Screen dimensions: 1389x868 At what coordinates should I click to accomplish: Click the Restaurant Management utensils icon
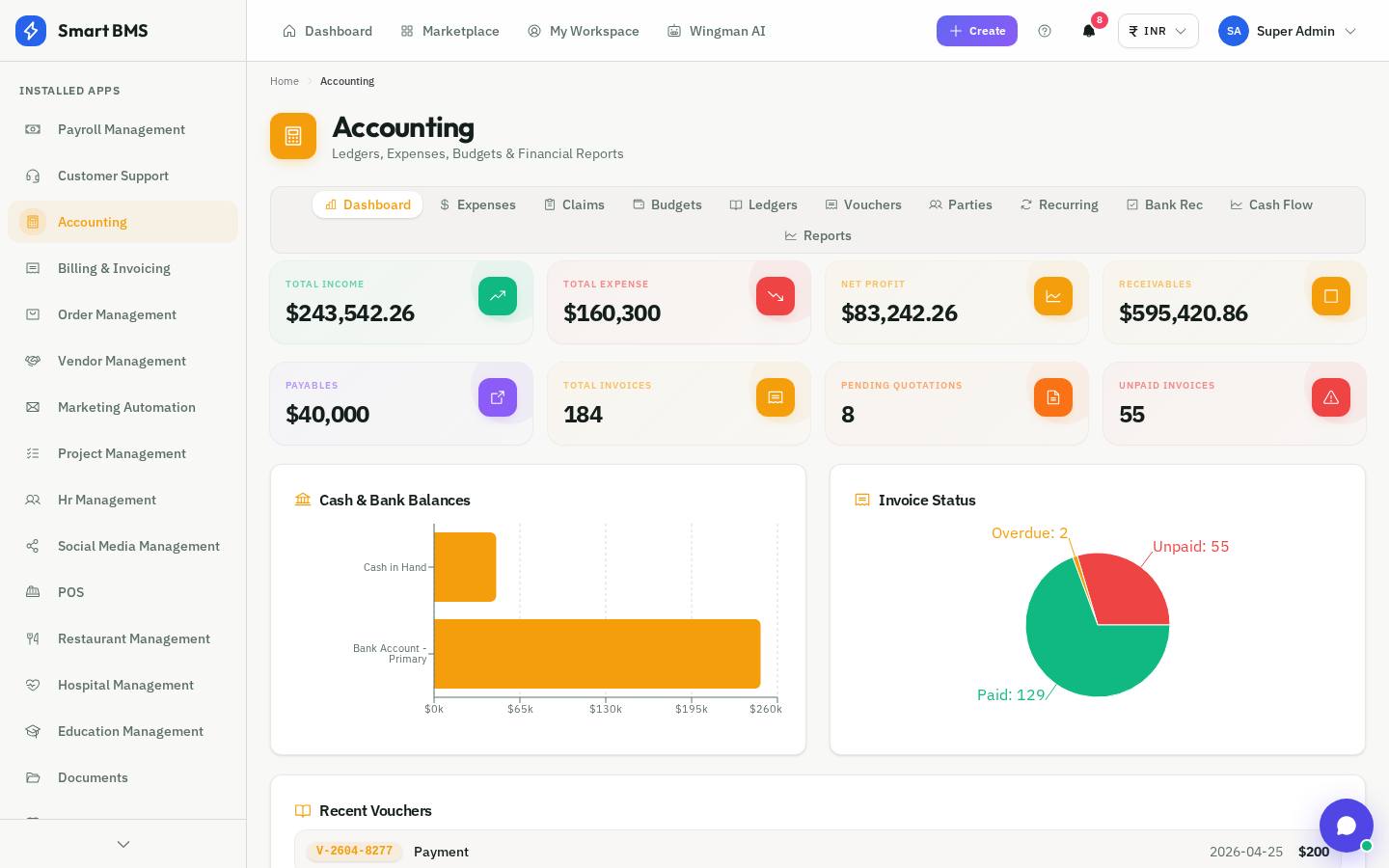(x=33, y=638)
